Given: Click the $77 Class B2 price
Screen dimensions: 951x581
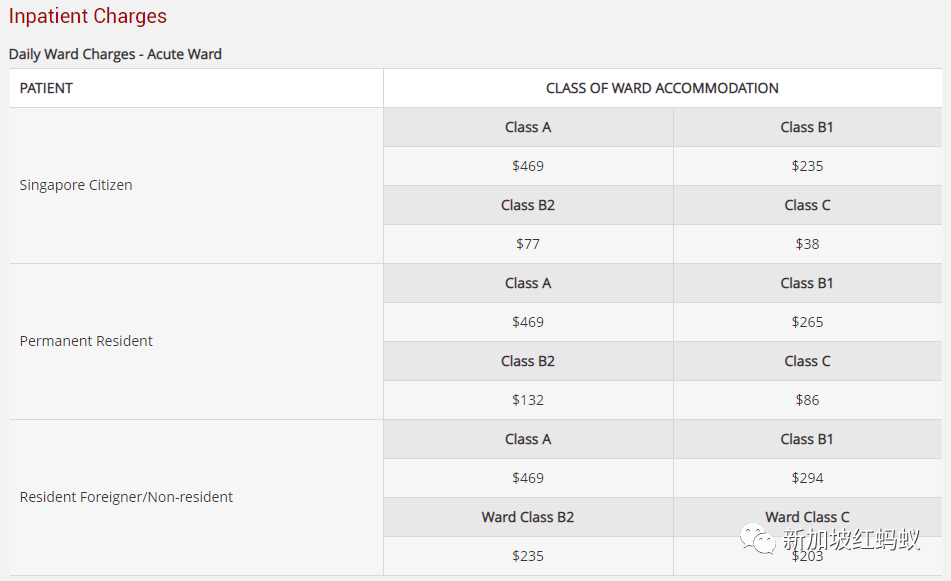Looking at the screenshot, I should point(528,244).
